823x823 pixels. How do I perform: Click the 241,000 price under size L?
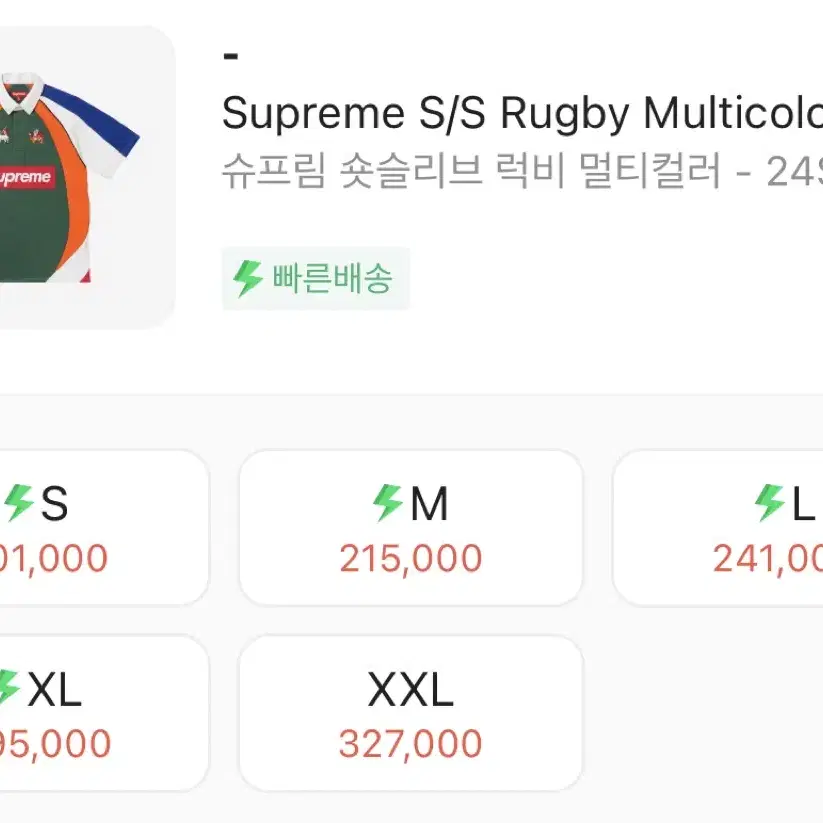coord(768,558)
